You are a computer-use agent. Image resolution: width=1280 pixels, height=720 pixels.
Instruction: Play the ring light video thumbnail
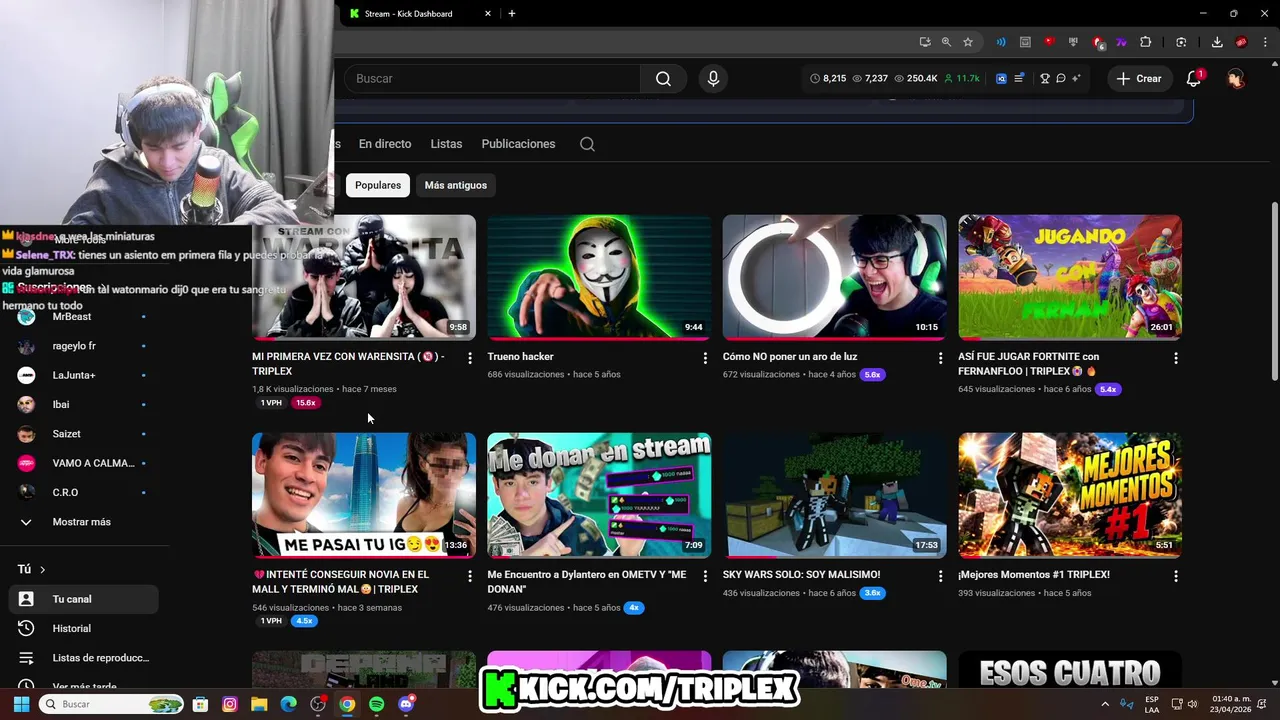pos(834,277)
